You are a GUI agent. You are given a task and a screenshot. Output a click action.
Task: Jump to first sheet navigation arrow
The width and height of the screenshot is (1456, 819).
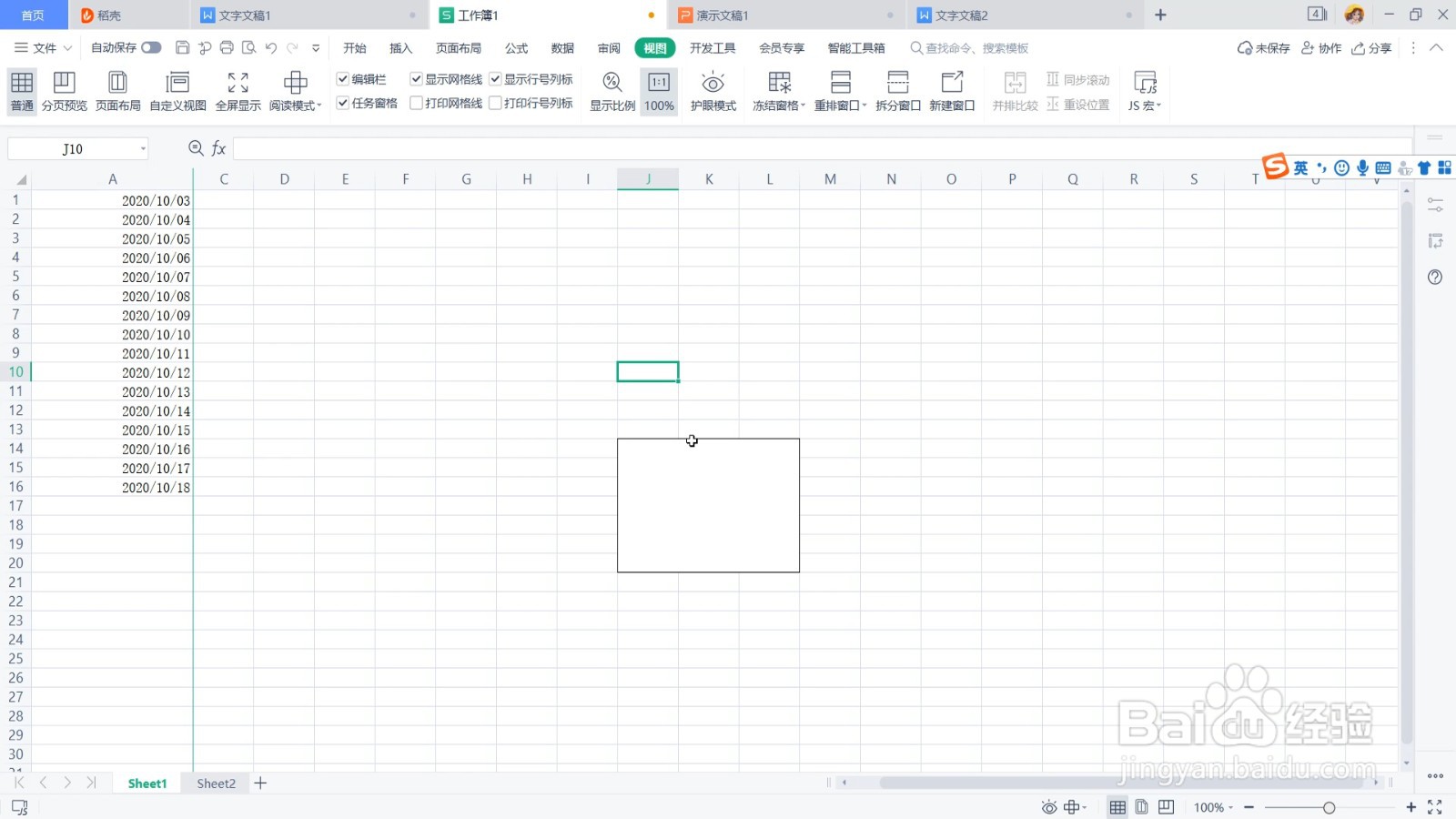click(19, 783)
